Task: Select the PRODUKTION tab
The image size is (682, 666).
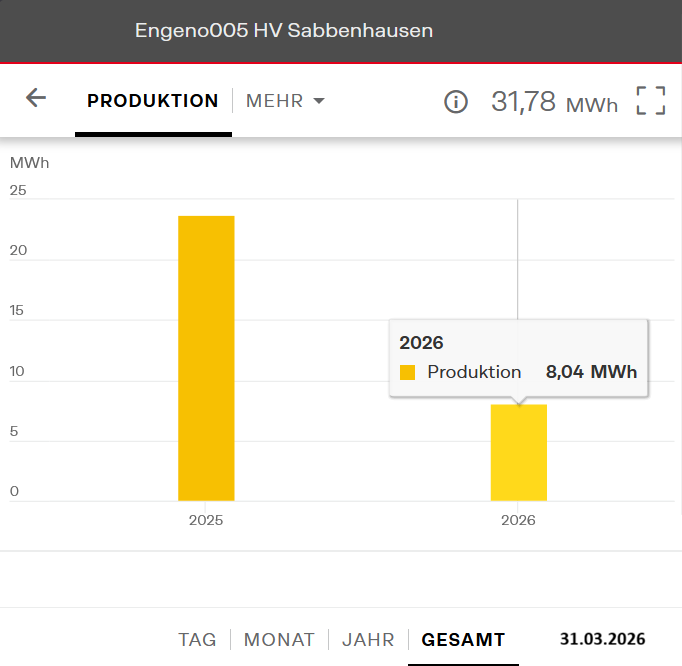Action: [x=153, y=101]
